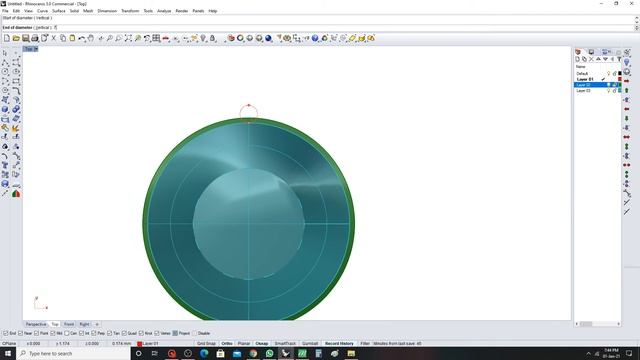Toggle the End osnap checkbox
The height and width of the screenshot is (360, 640).
[6, 333]
